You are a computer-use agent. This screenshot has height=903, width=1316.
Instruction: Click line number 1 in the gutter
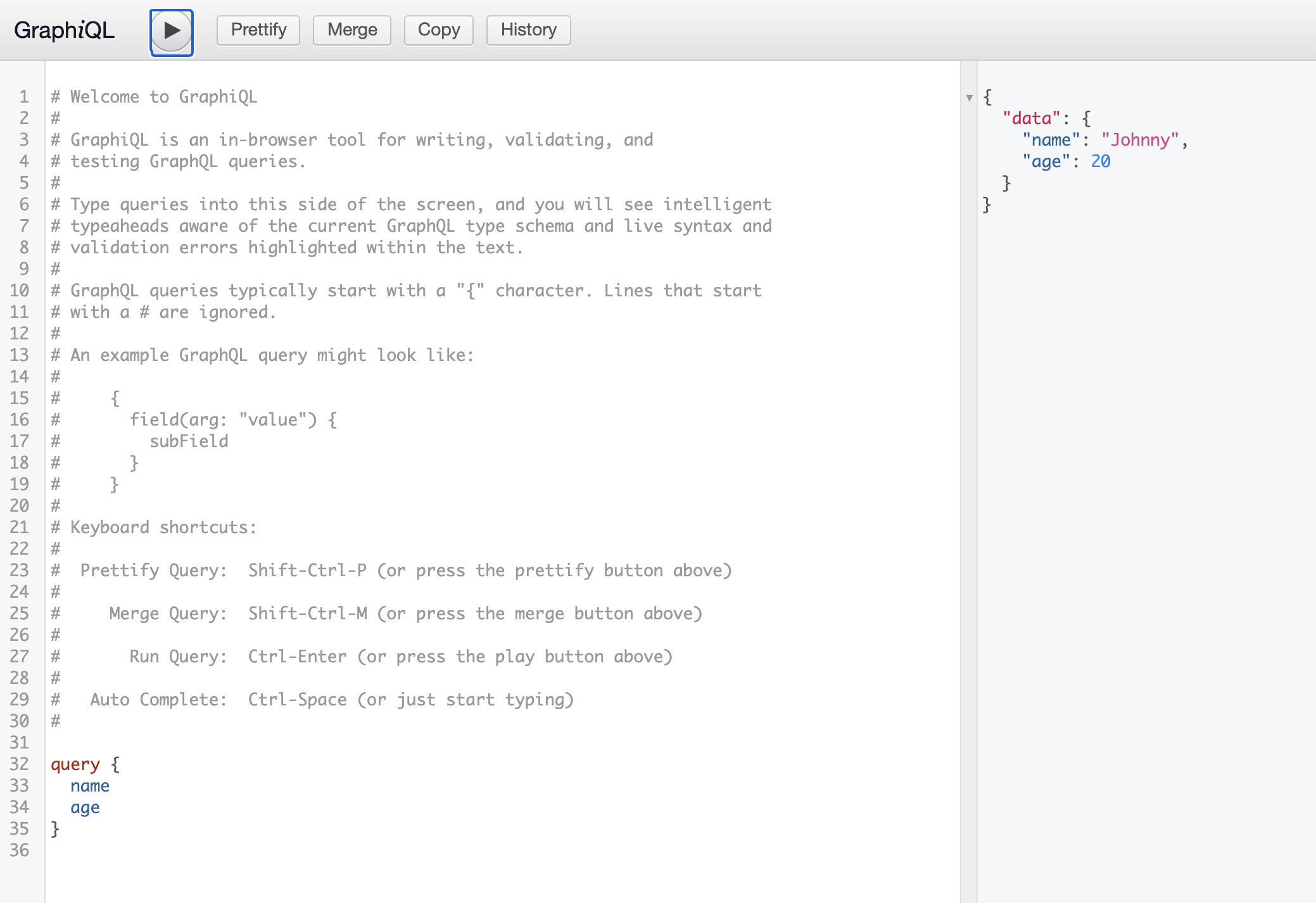pos(24,97)
